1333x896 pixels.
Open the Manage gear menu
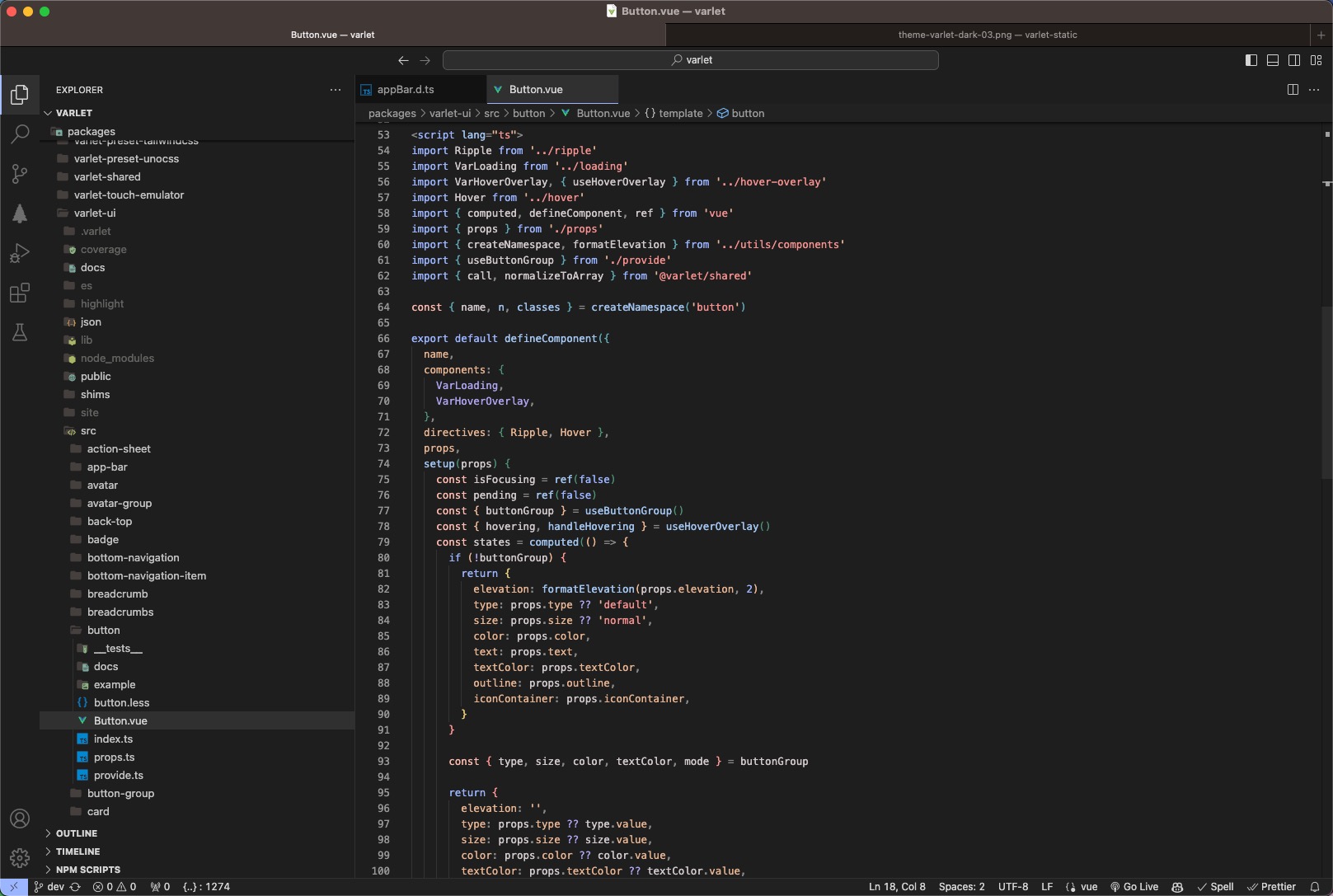(x=20, y=858)
